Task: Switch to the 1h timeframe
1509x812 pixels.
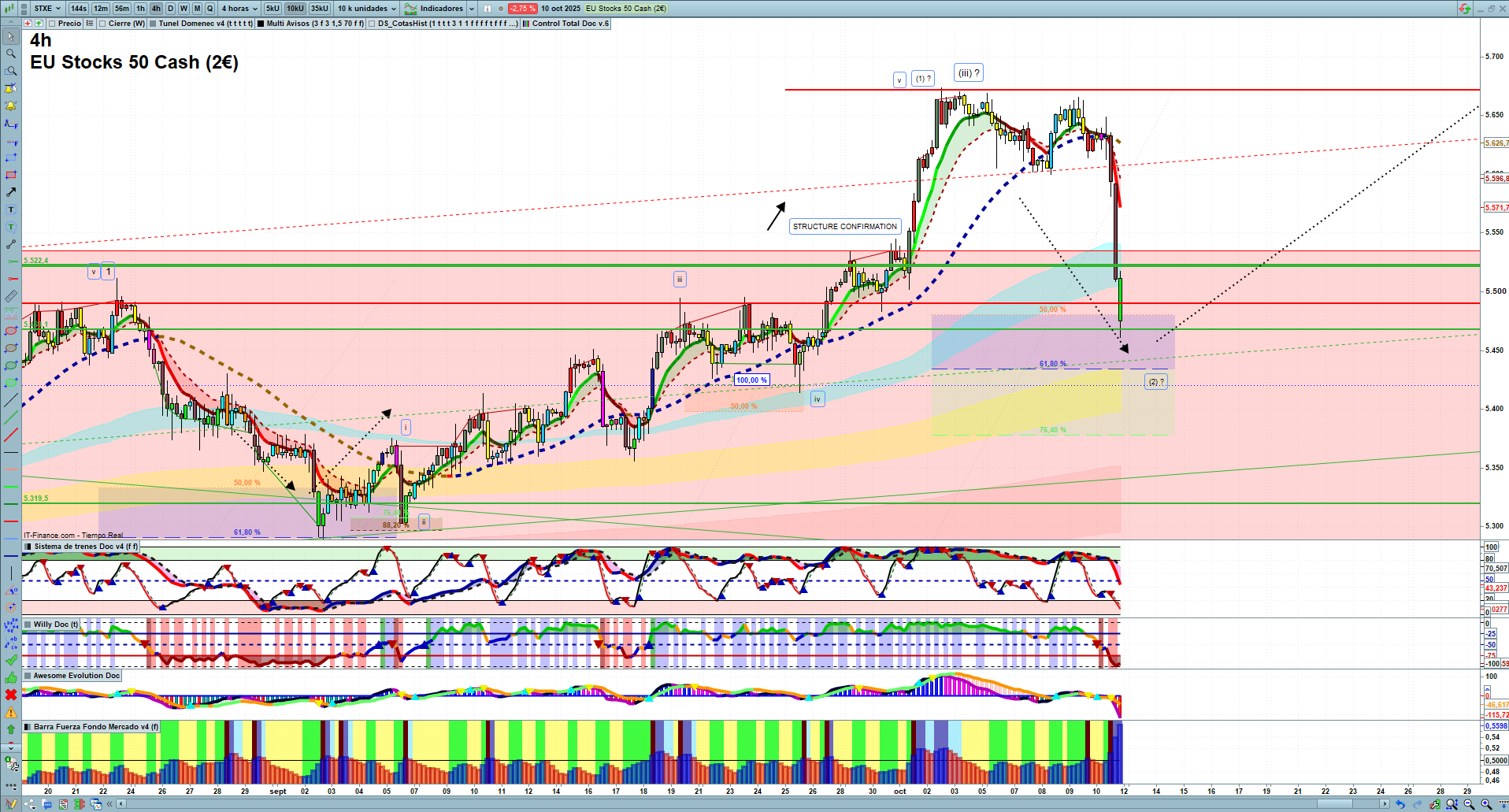Action: click(x=140, y=9)
